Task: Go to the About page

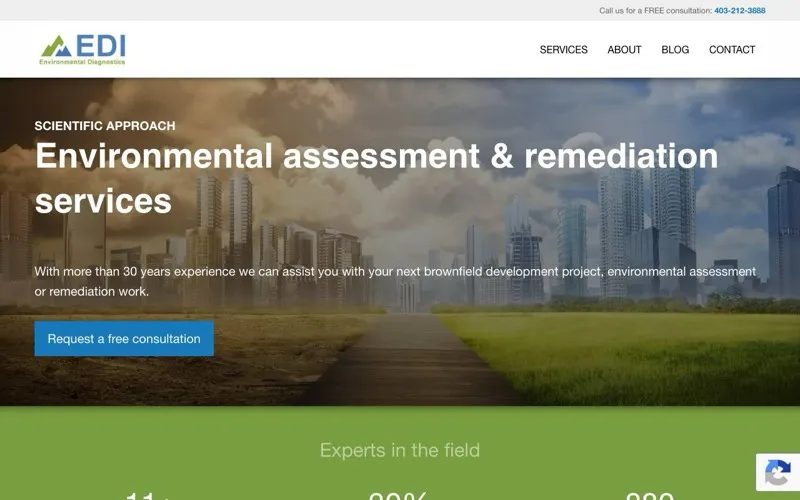Action: 624,49
